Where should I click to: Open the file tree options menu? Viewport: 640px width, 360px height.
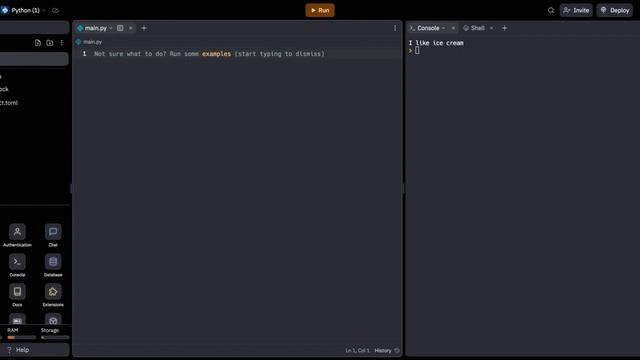click(x=62, y=43)
